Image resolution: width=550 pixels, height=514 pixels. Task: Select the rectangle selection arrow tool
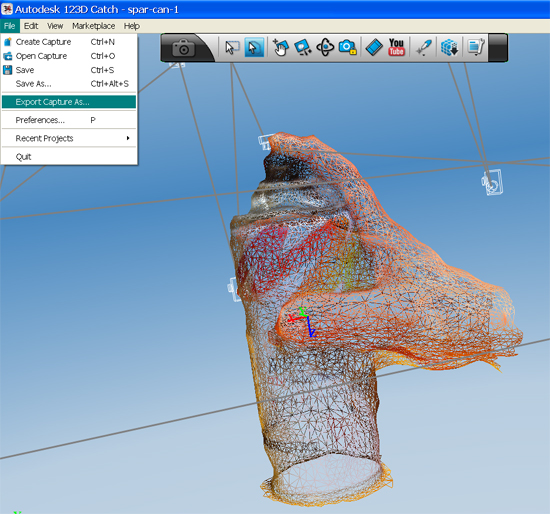(232, 47)
